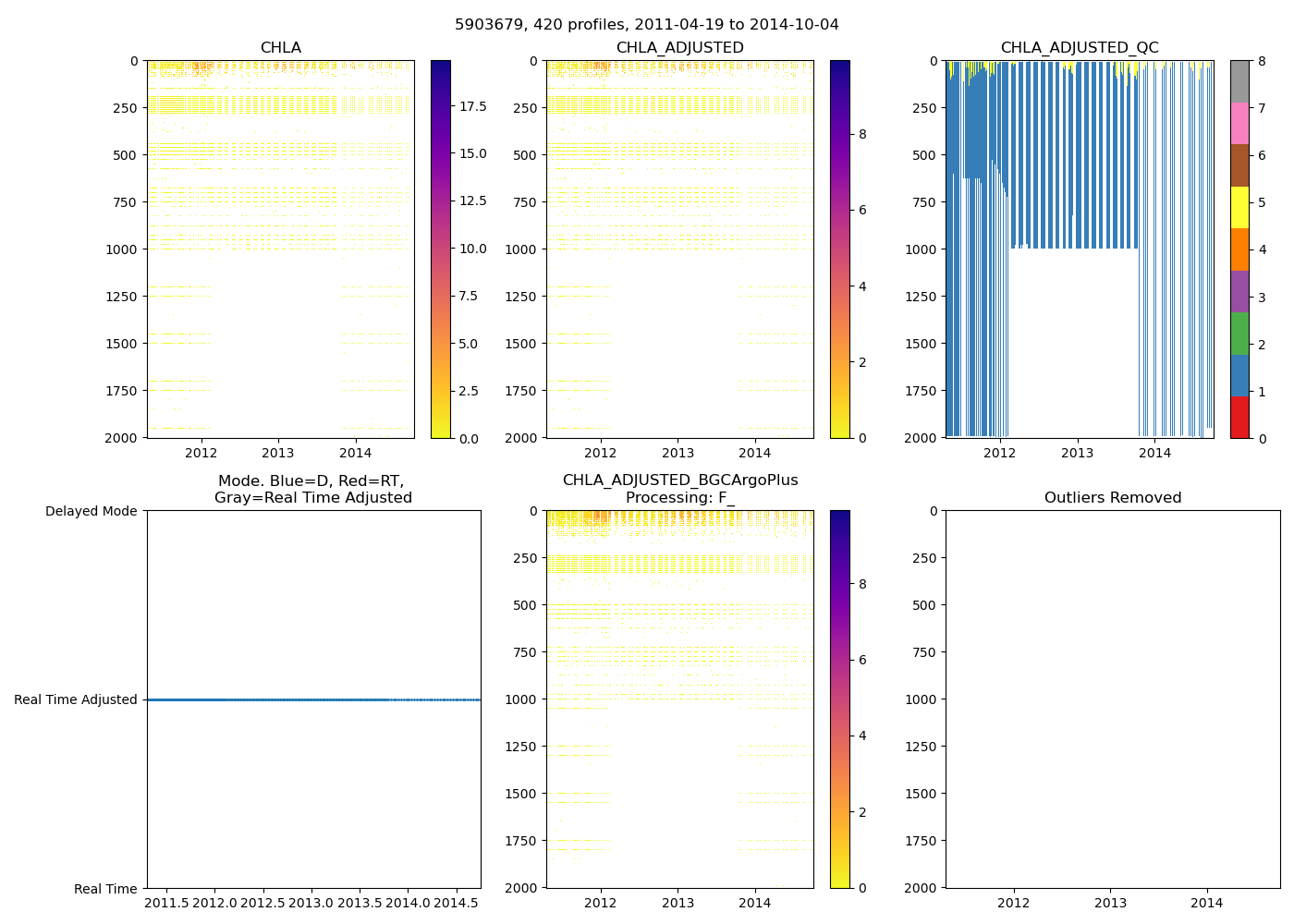The width and height of the screenshot is (1294, 924).
Task: Click the CHLA_ADJUSTED plot's gradient colorbar
Action: [840, 249]
